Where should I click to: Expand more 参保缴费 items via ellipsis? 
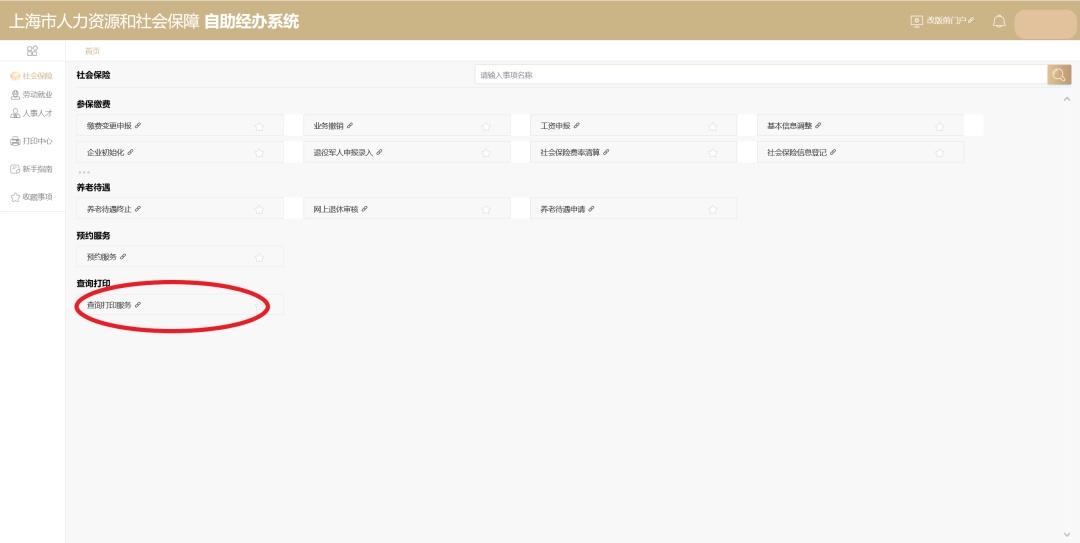click(x=84, y=172)
